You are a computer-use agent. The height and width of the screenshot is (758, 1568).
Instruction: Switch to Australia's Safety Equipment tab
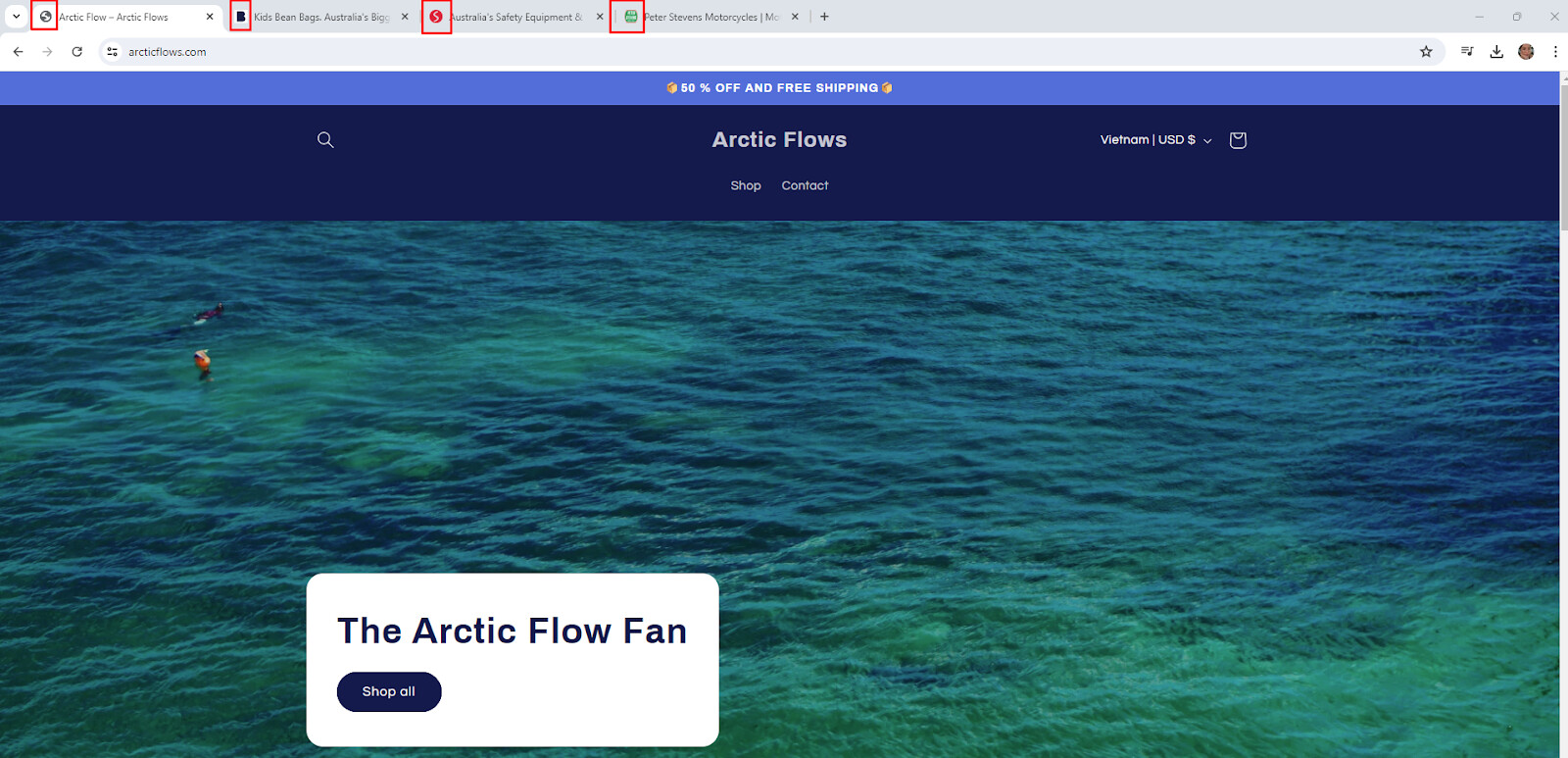[515, 17]
